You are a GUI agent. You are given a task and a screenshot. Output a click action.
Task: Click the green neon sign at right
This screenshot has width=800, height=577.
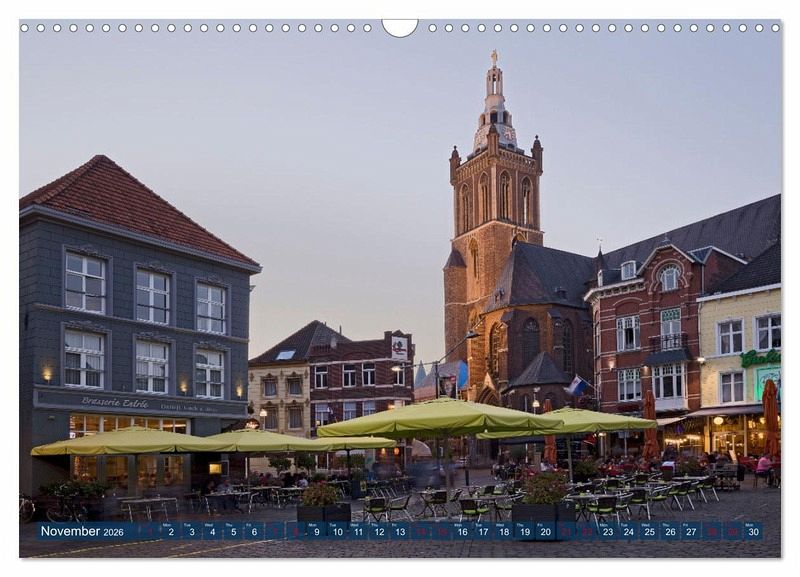point(760,358)
